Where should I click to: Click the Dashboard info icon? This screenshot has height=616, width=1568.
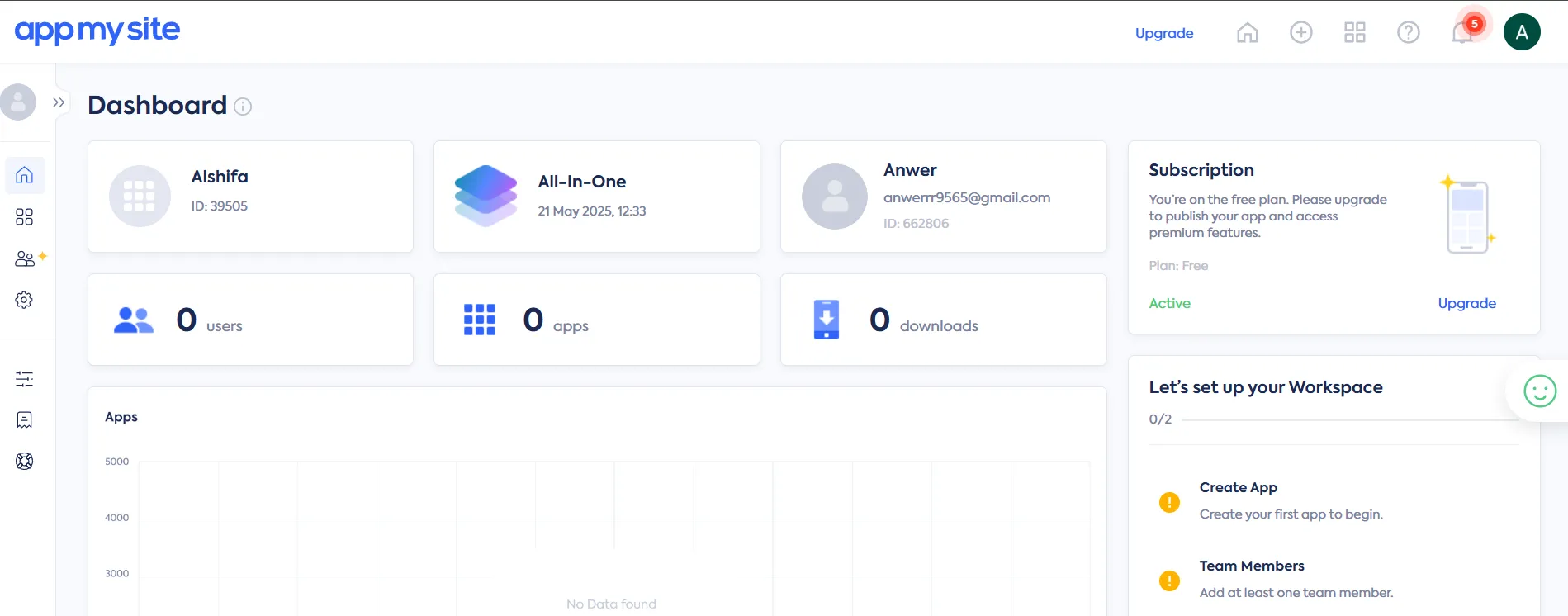(x=243, y=107)
